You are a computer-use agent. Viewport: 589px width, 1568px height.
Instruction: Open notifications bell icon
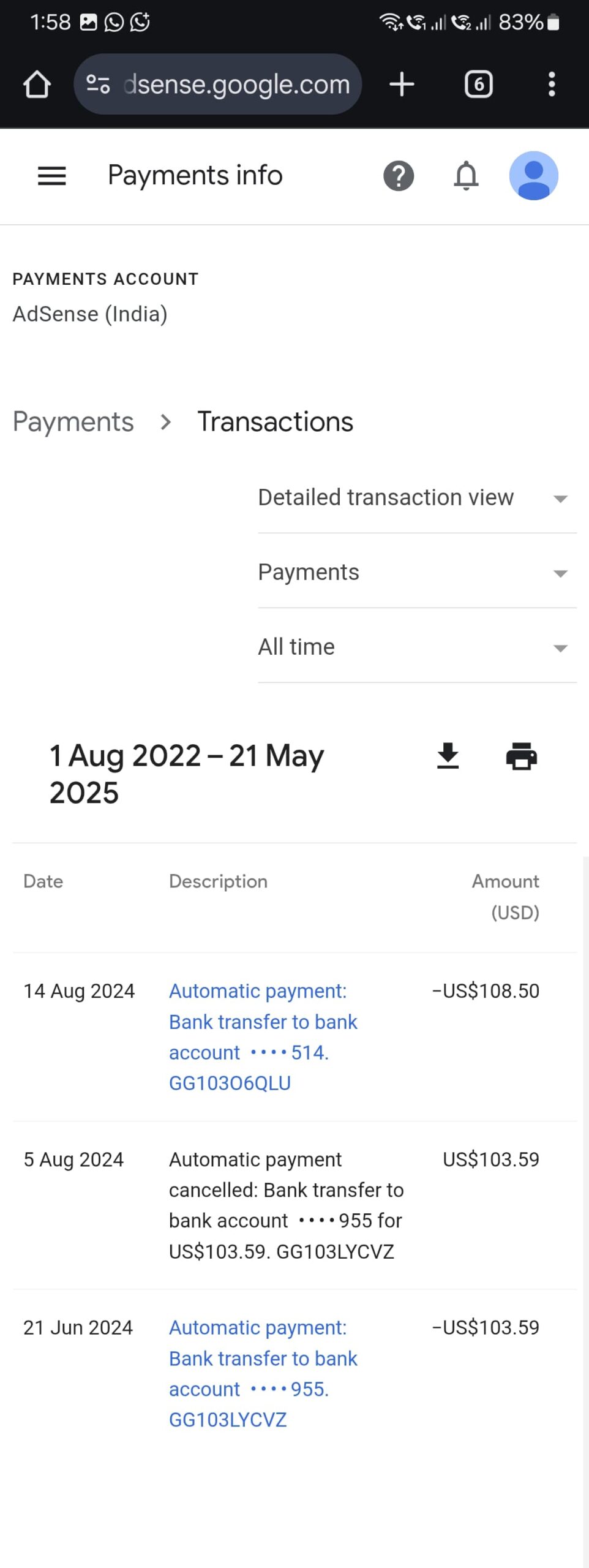pyautogui.click(x=466, y=176)
